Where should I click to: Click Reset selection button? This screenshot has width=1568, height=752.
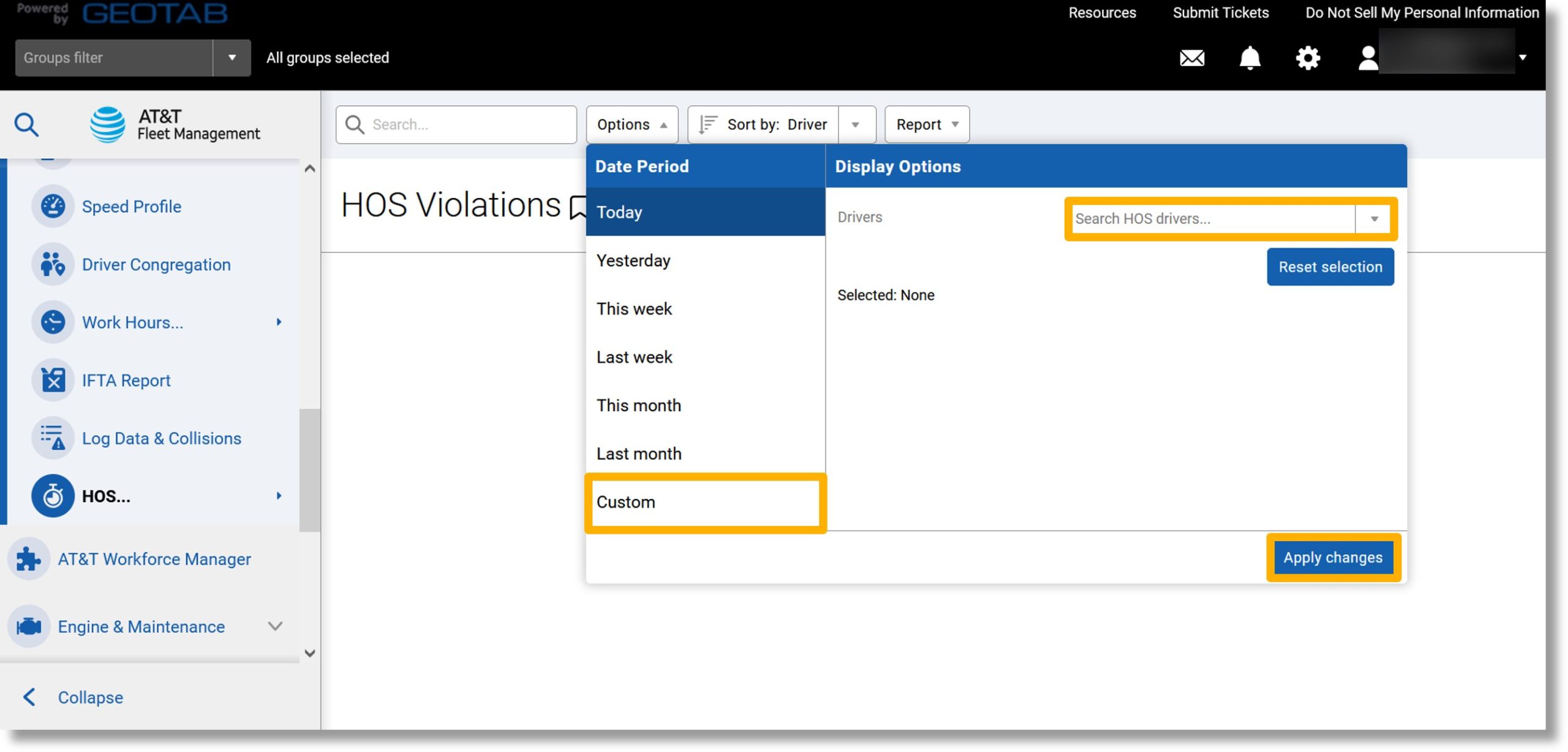1330,266
